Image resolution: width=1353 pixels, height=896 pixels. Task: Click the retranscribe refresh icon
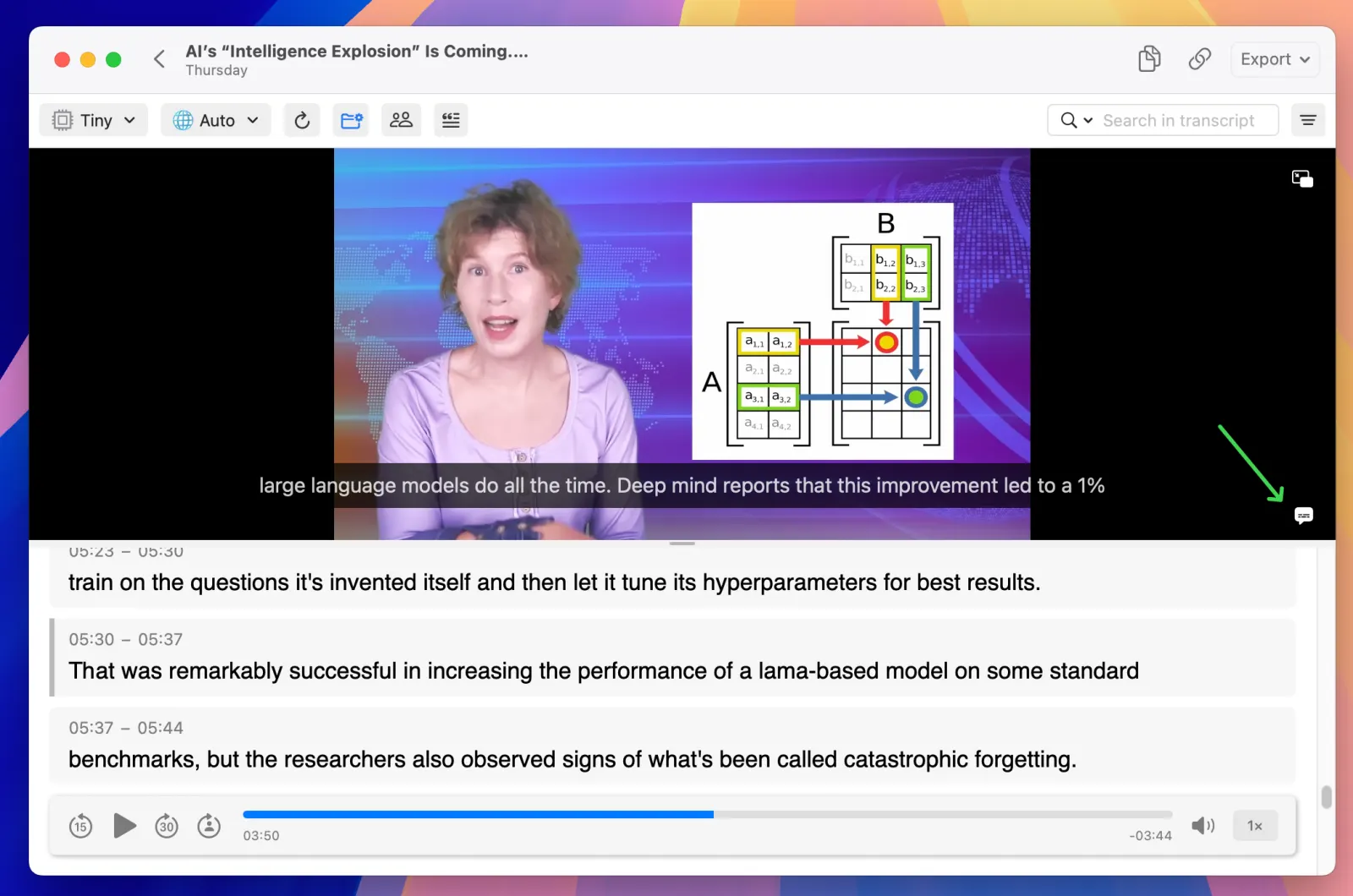coord(302,120)
